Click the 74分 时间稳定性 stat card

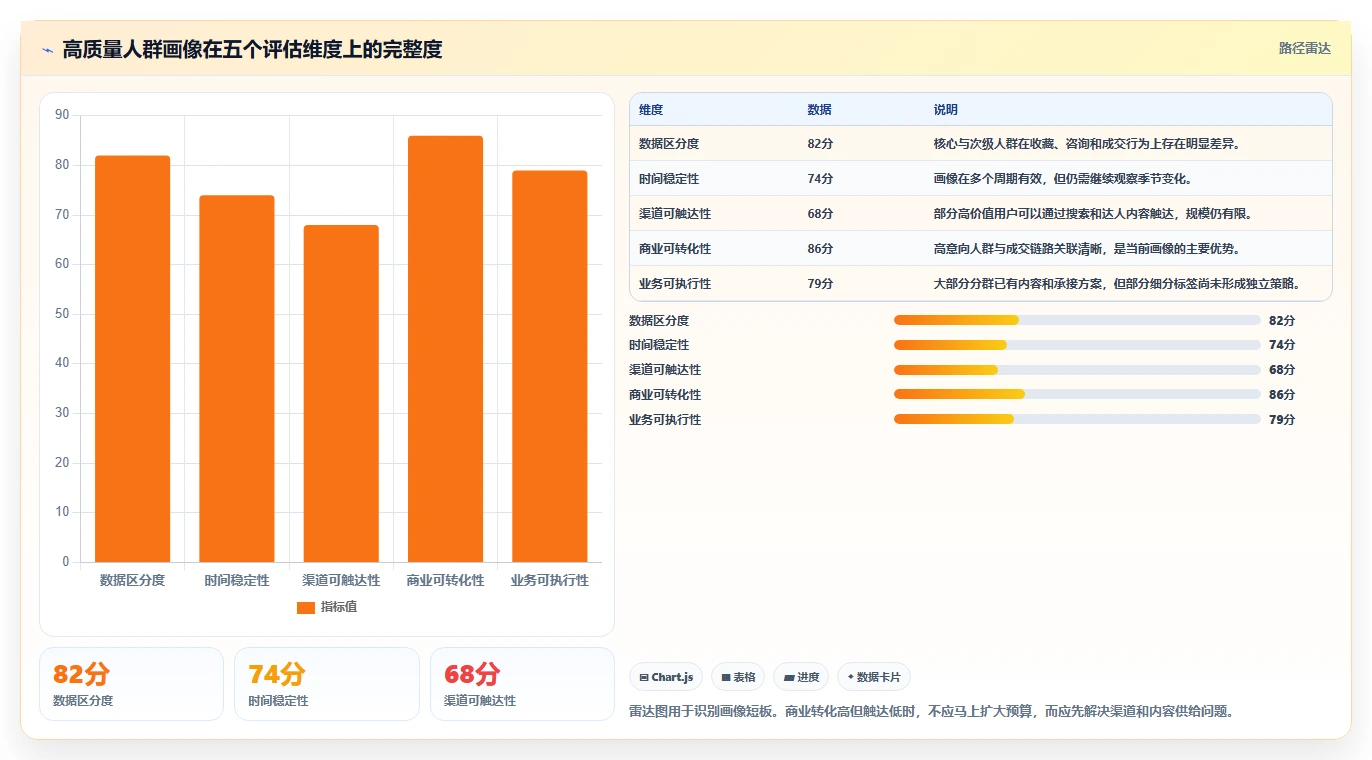click(327, 684)
